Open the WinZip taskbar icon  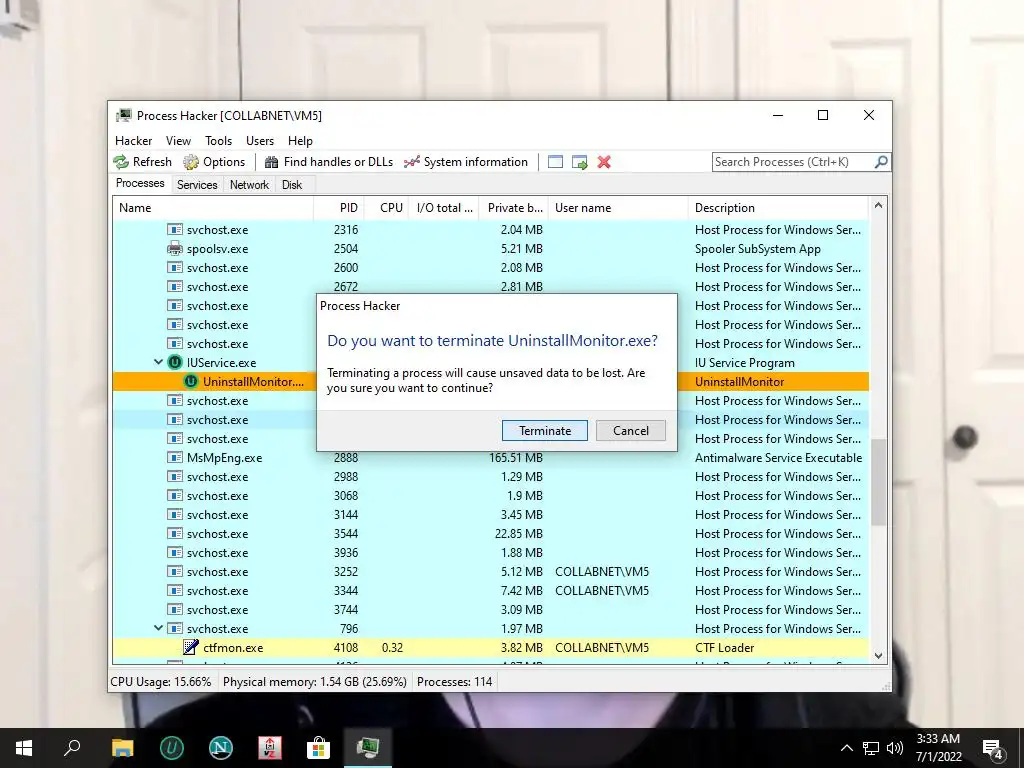click(270, 748)
